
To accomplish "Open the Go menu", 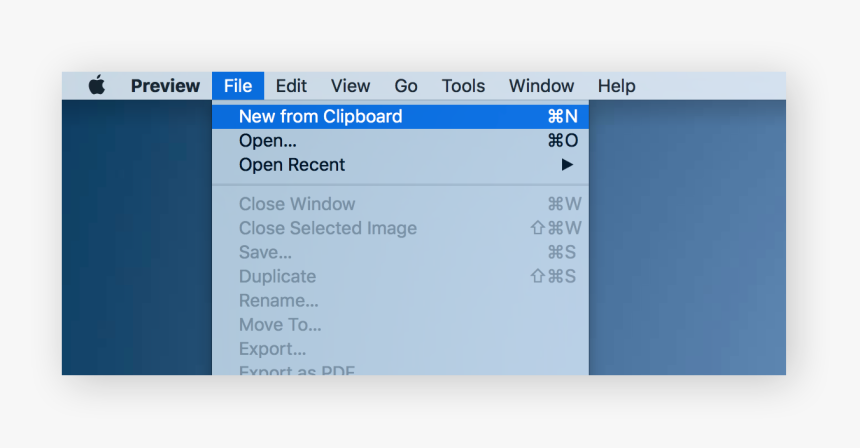I will [x=406, y=86].
